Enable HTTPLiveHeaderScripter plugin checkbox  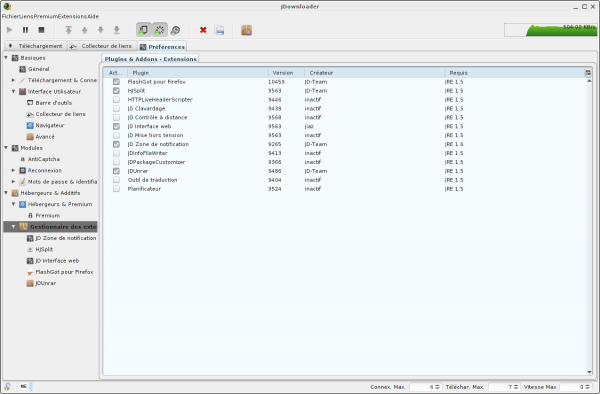[116, 99]
